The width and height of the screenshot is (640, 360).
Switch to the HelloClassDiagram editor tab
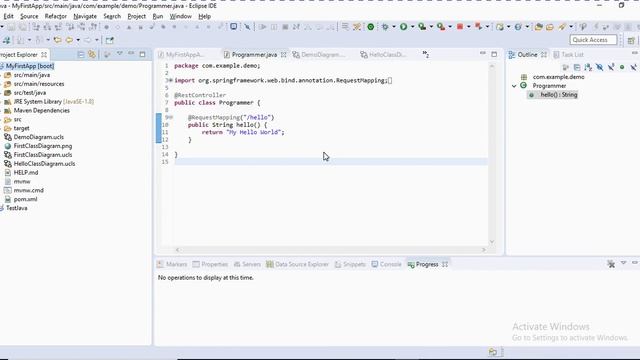384,55
